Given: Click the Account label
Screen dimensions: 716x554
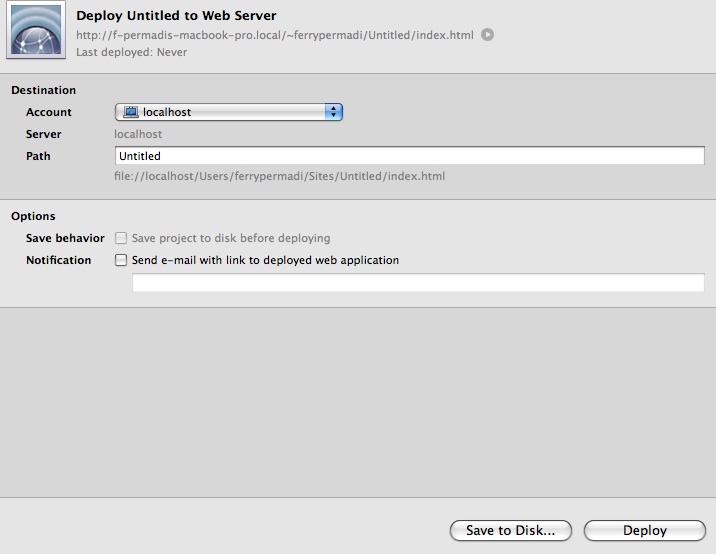Looking at the screenshot, I should click(49, 112).
